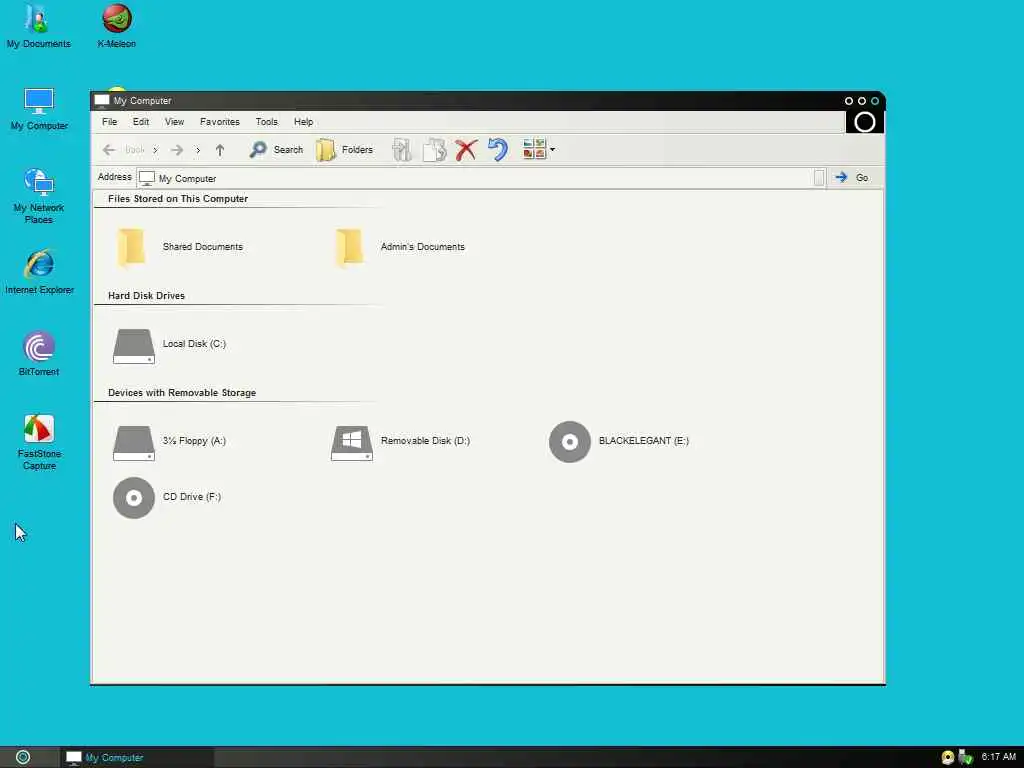Expand the Address bar dropdown
Screen dimensions: 1024x768
[819, 178]
